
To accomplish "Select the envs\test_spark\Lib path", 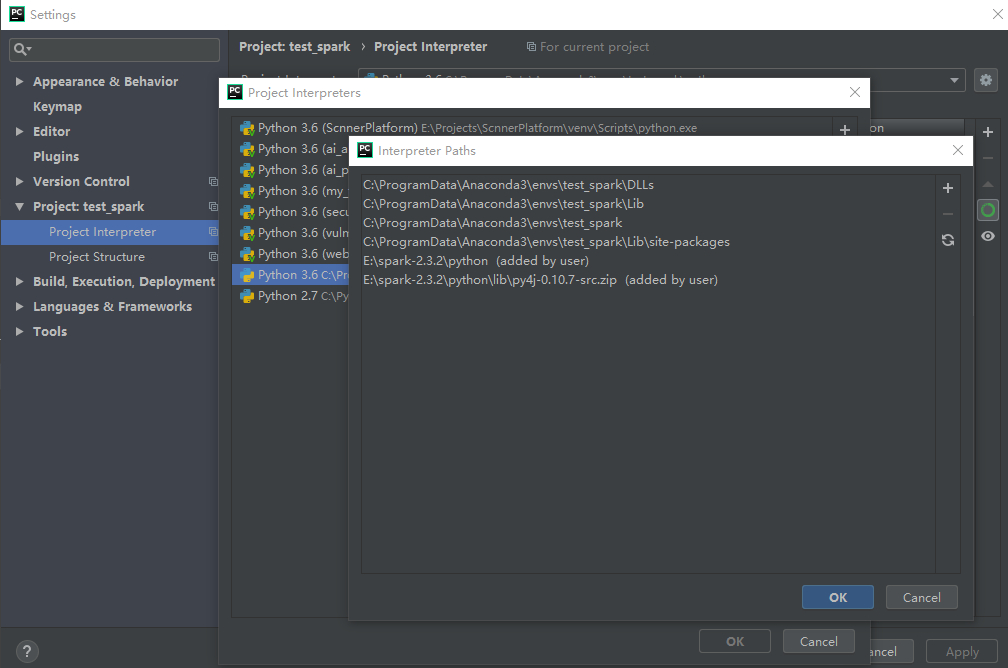I will click(x=503, y=204).
